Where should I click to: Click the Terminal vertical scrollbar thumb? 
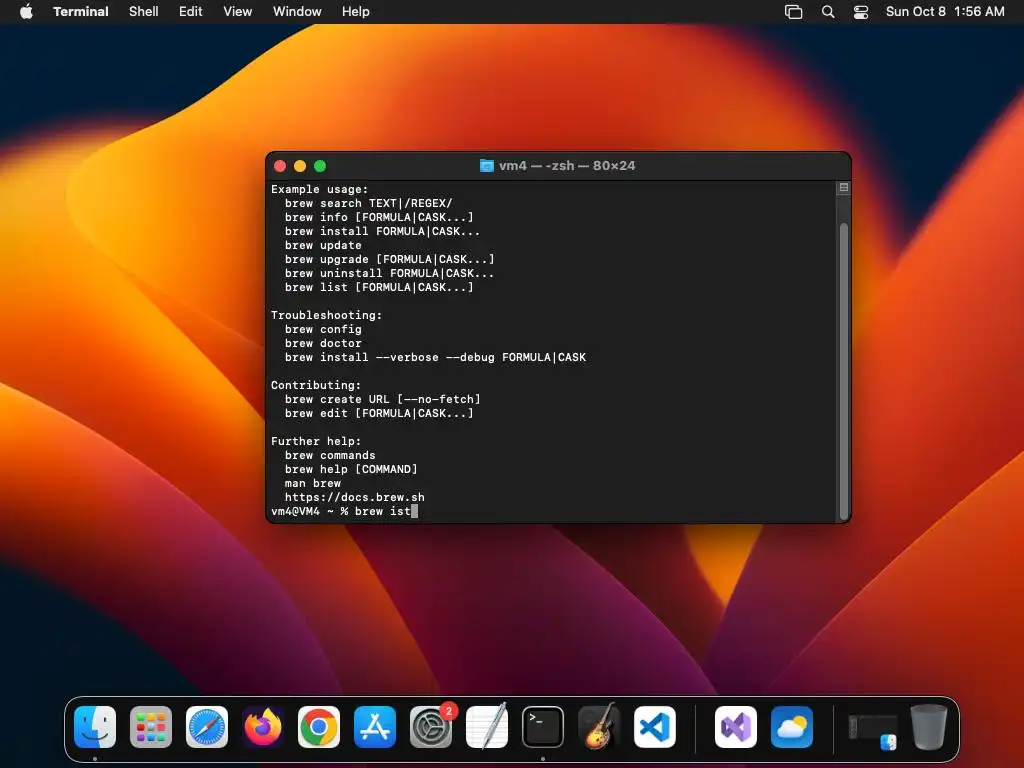point(844,371)
